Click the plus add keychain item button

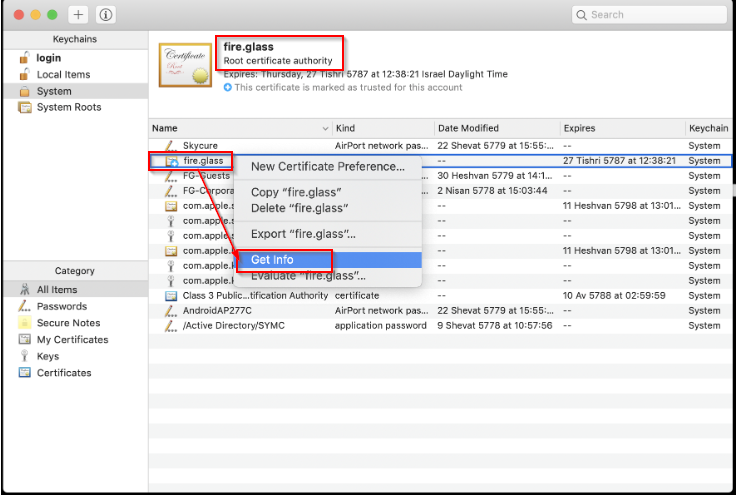point(79,15)
